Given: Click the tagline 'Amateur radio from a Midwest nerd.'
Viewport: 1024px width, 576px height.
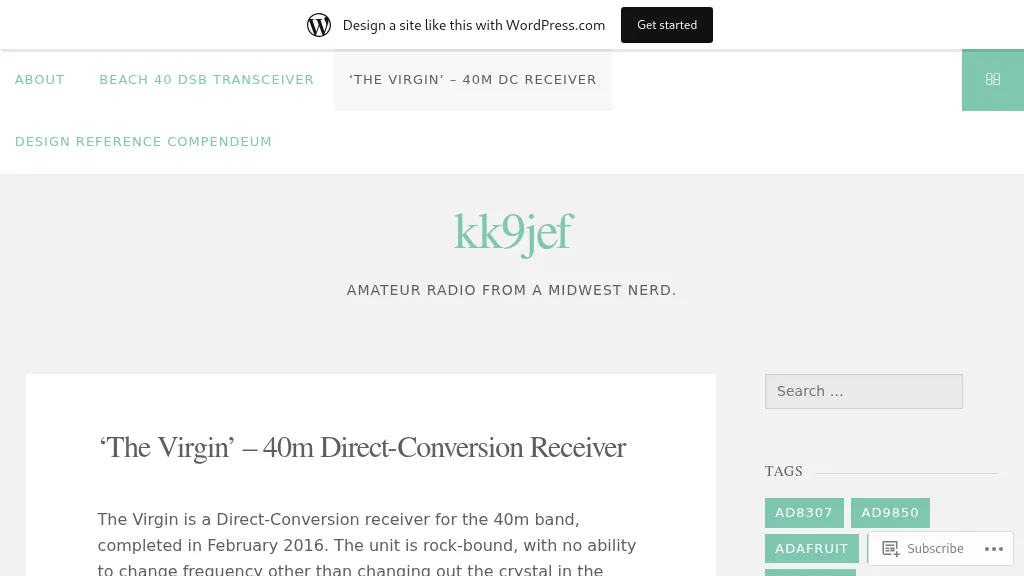Looking at the screenshot, I should (511, 290).
